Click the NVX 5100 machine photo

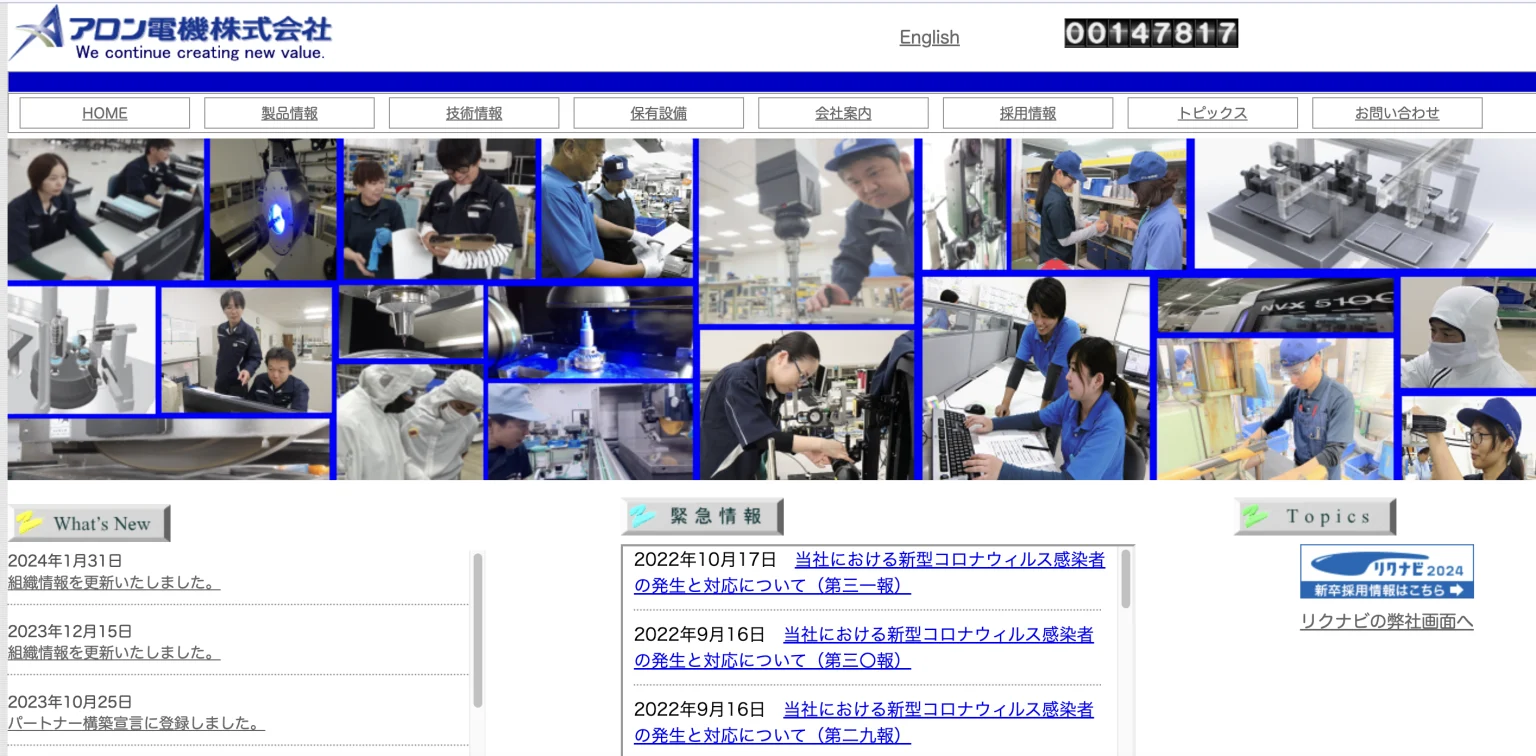pos(1276,305)
